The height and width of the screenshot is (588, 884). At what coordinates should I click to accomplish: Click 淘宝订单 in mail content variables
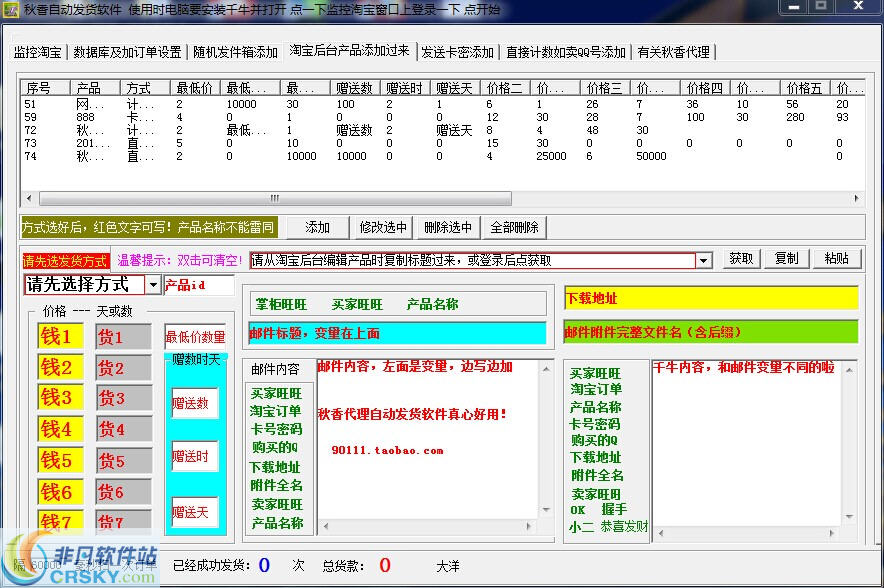click(x=276, y=411)
